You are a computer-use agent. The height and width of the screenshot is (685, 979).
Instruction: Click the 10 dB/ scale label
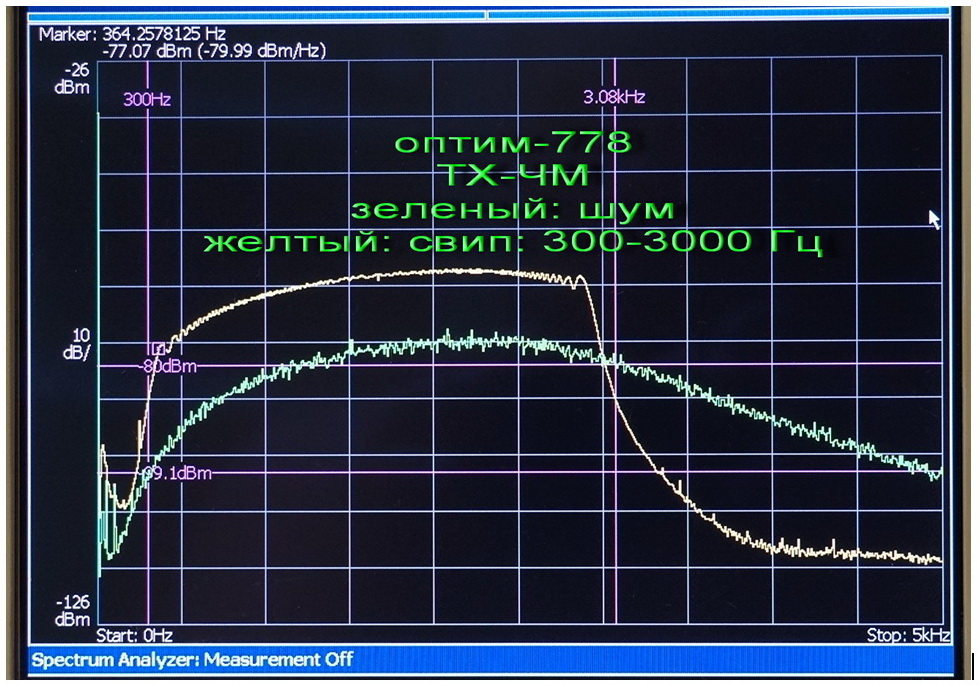tap(76, 344)
